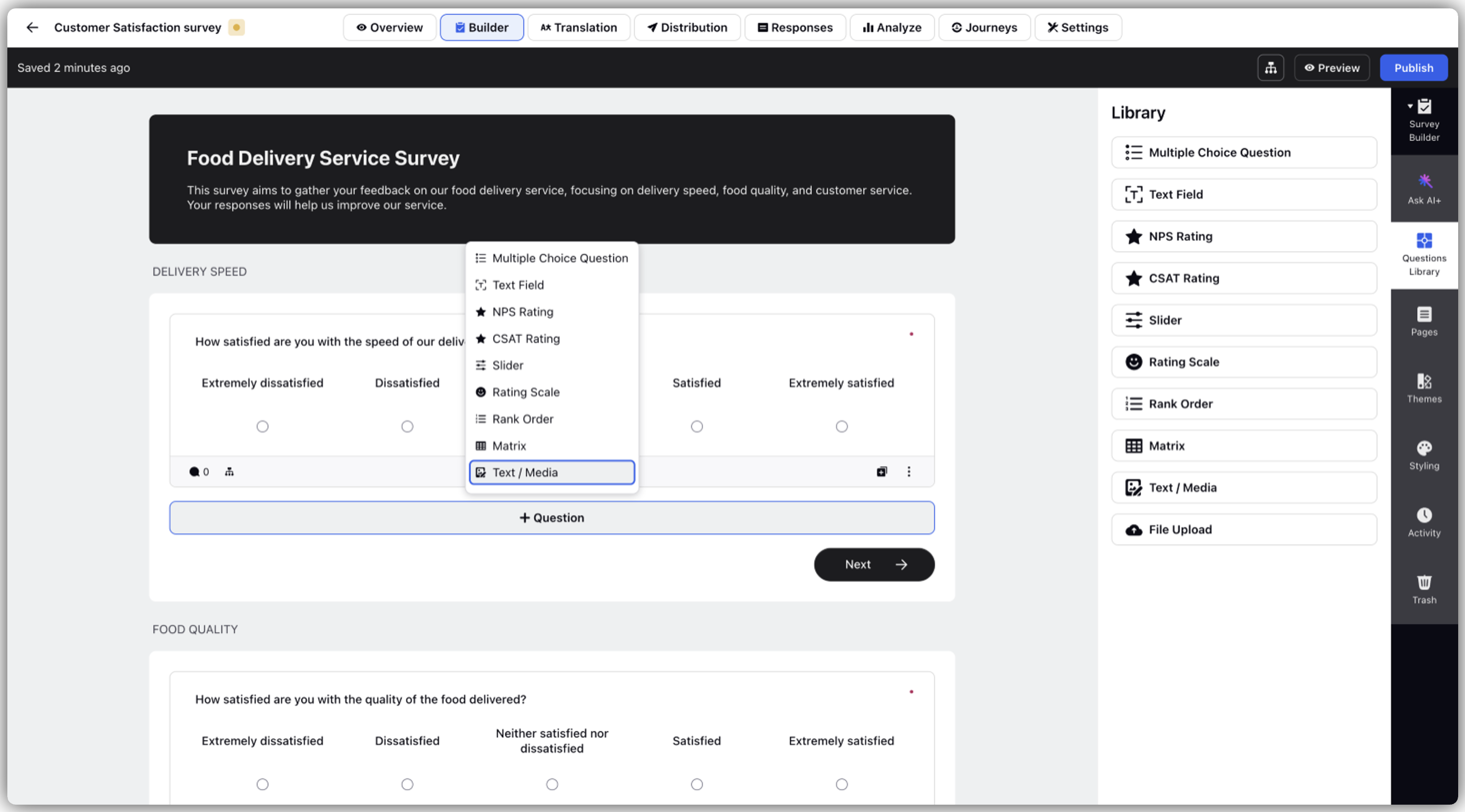Choose Matrix in popup menu
The height and width of the screenshot is (812, 1465).
pyautogui.click(x=551, y=446)
